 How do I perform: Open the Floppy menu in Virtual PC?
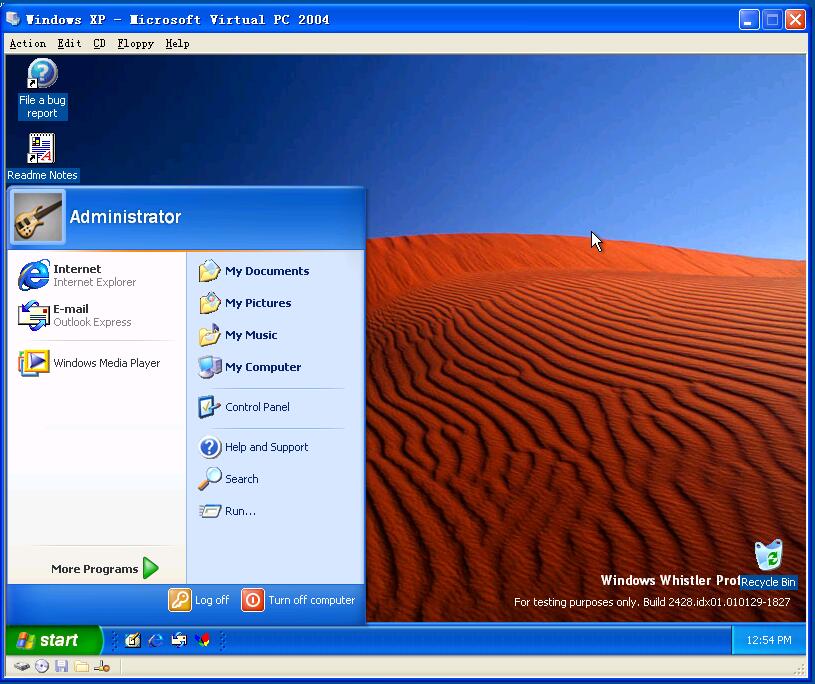tap(135, 44)
